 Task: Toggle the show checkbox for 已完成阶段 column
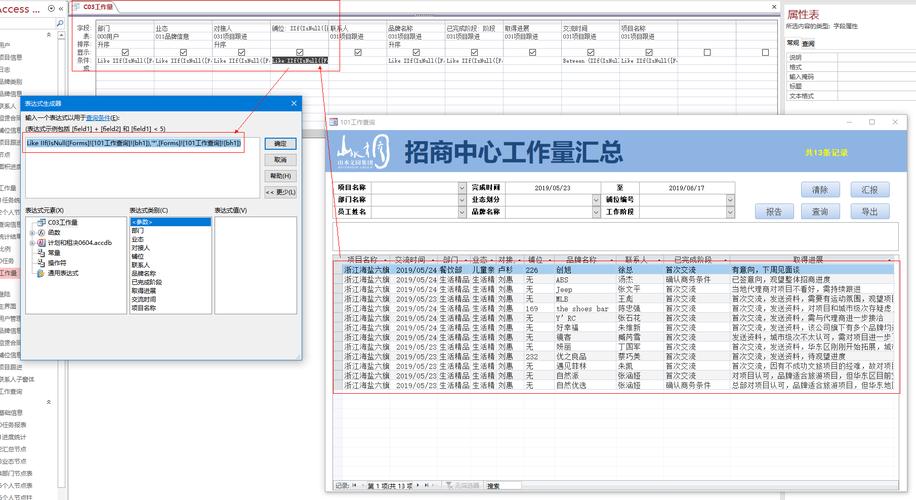point(474,53)
